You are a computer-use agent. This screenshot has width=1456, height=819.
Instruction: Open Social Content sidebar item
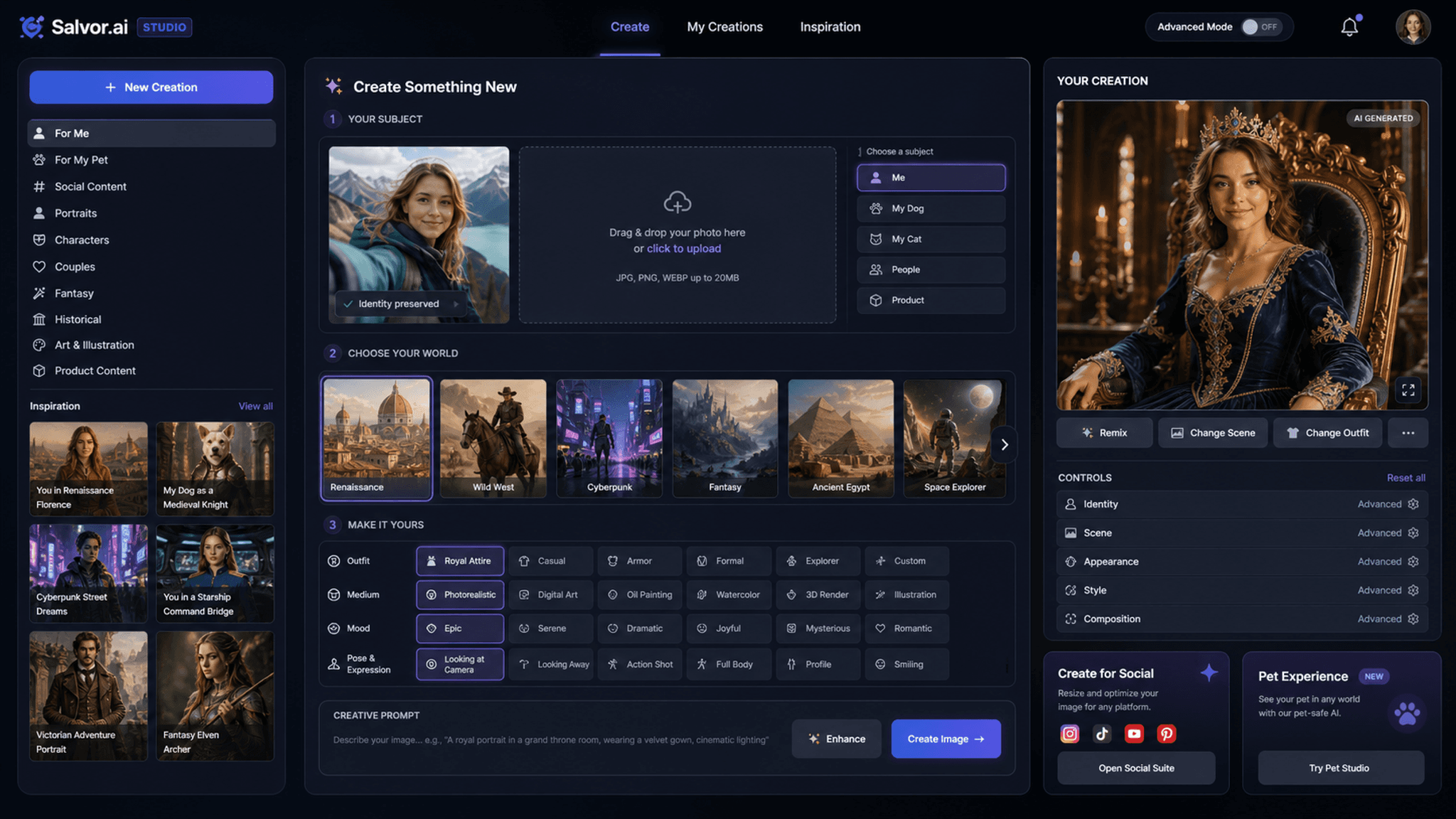(151, 186)
